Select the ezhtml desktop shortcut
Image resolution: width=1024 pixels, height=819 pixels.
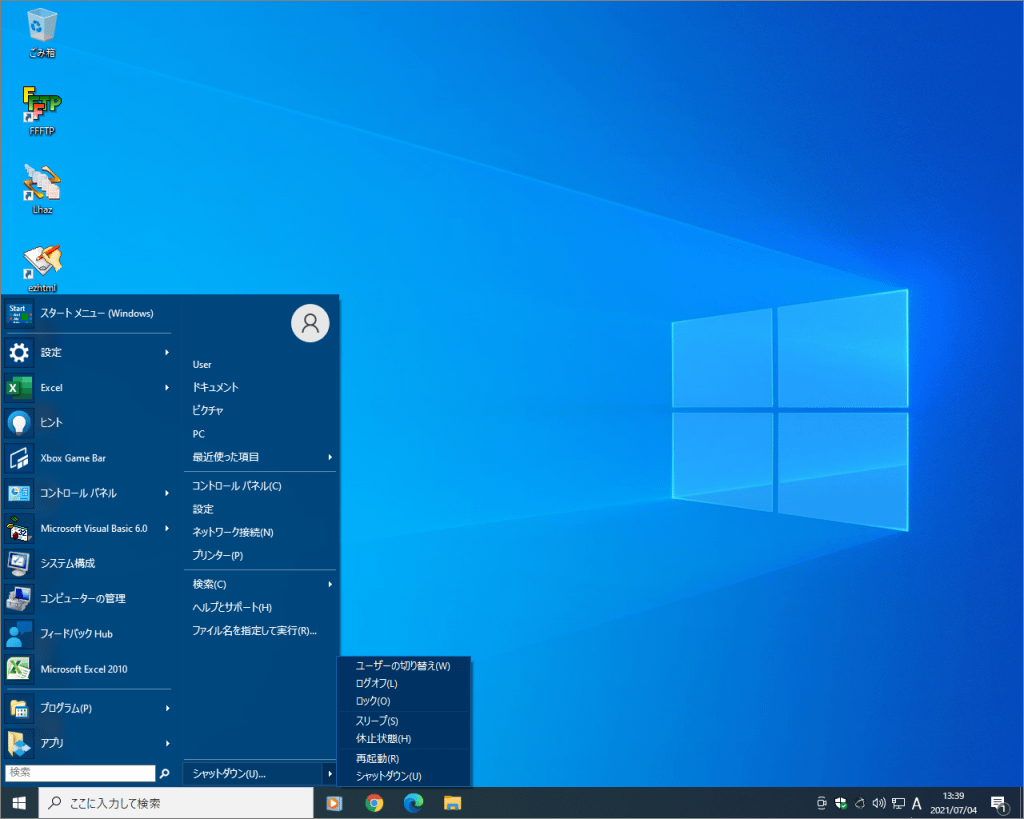42,268
